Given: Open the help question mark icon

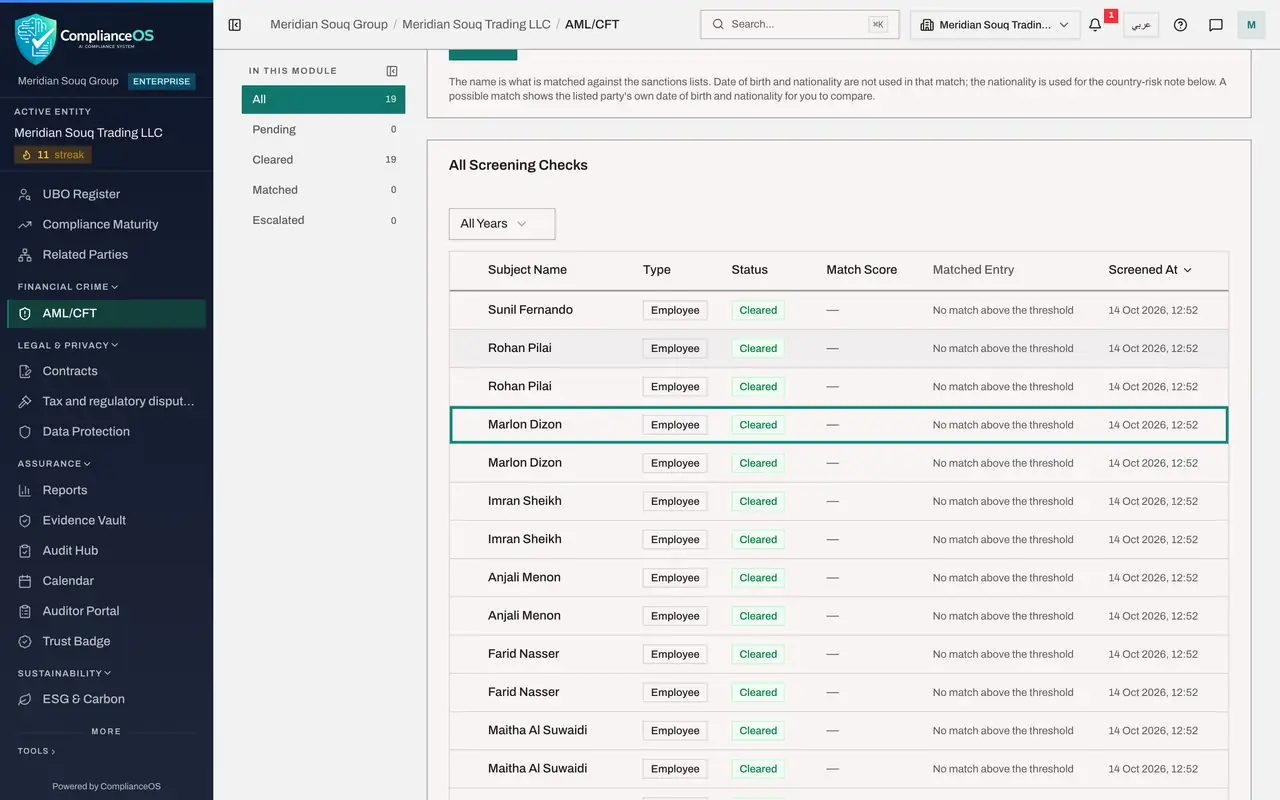Looking at the screenshot, I should coord(1180,25).
